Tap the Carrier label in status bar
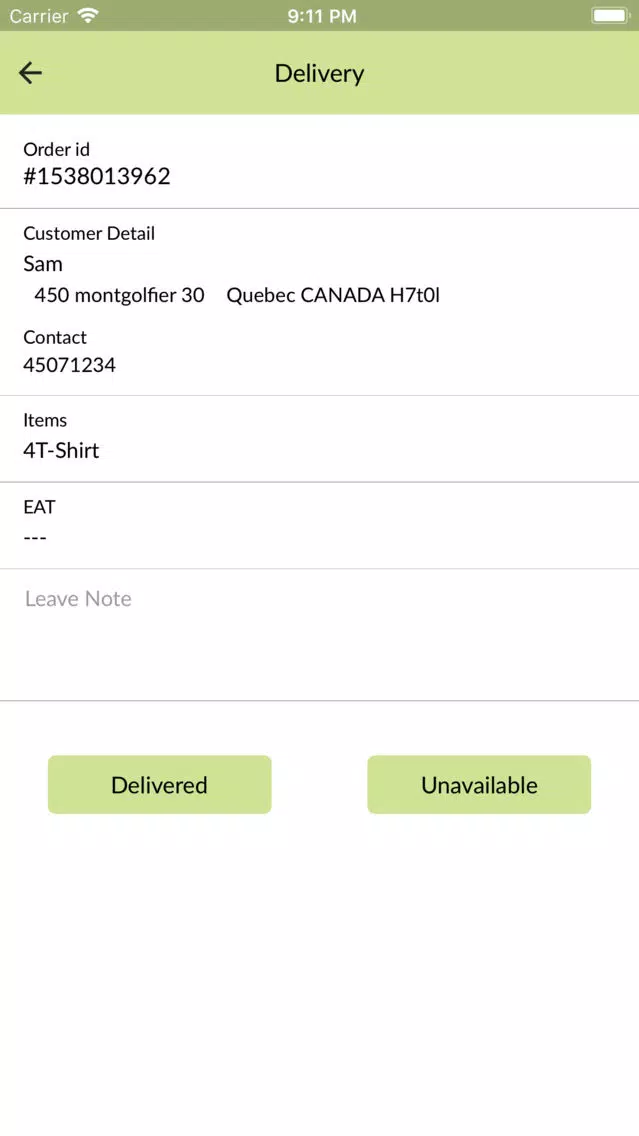 click(x=39, y=15)
